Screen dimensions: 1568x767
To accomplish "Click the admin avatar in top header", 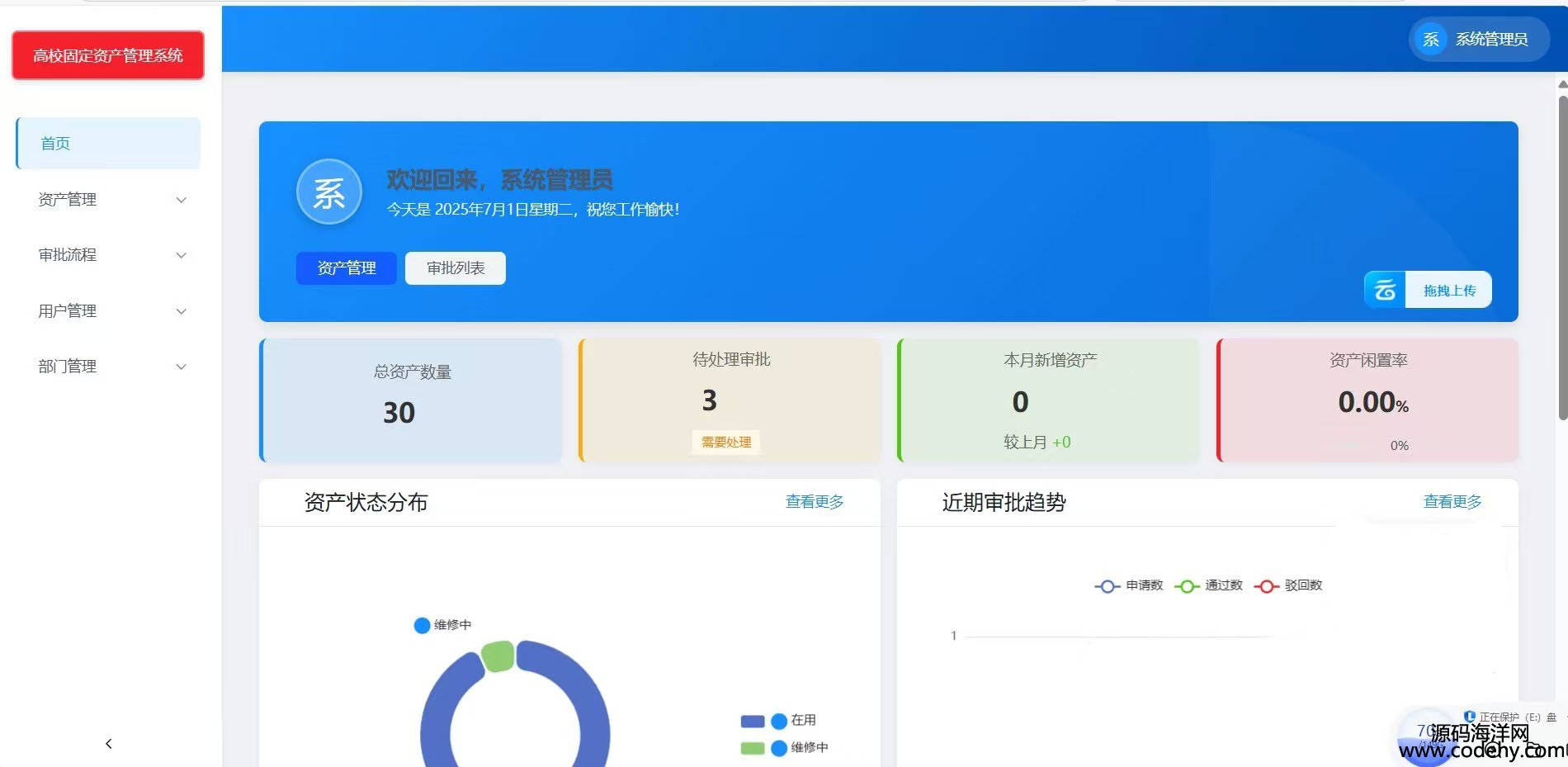I will coord(1430,39).
